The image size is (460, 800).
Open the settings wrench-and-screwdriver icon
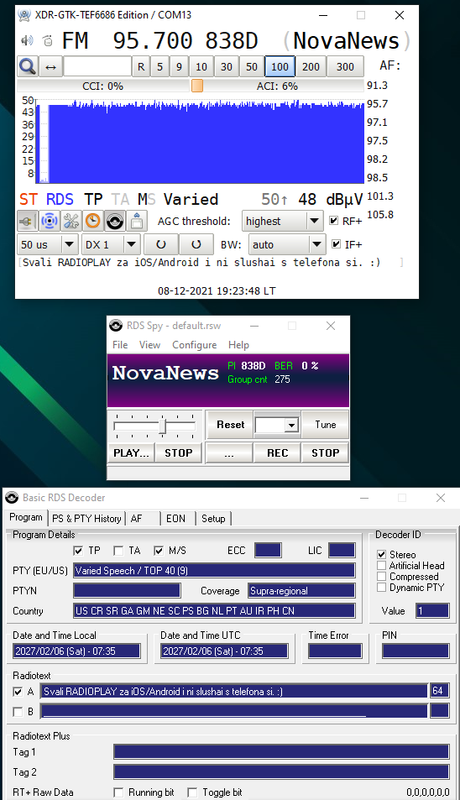point(71,221)
